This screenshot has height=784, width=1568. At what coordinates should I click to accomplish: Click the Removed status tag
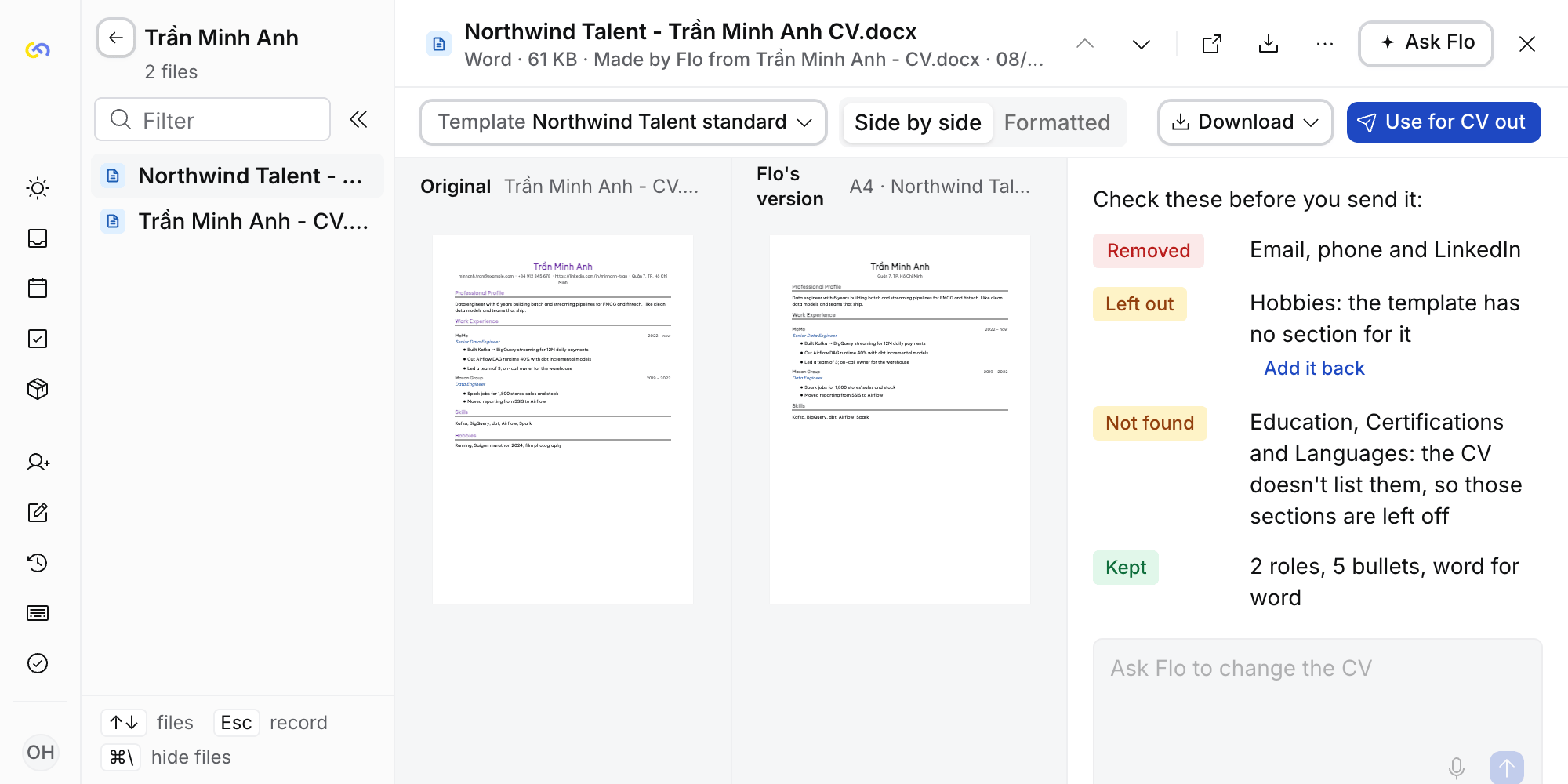[1149, 251]
